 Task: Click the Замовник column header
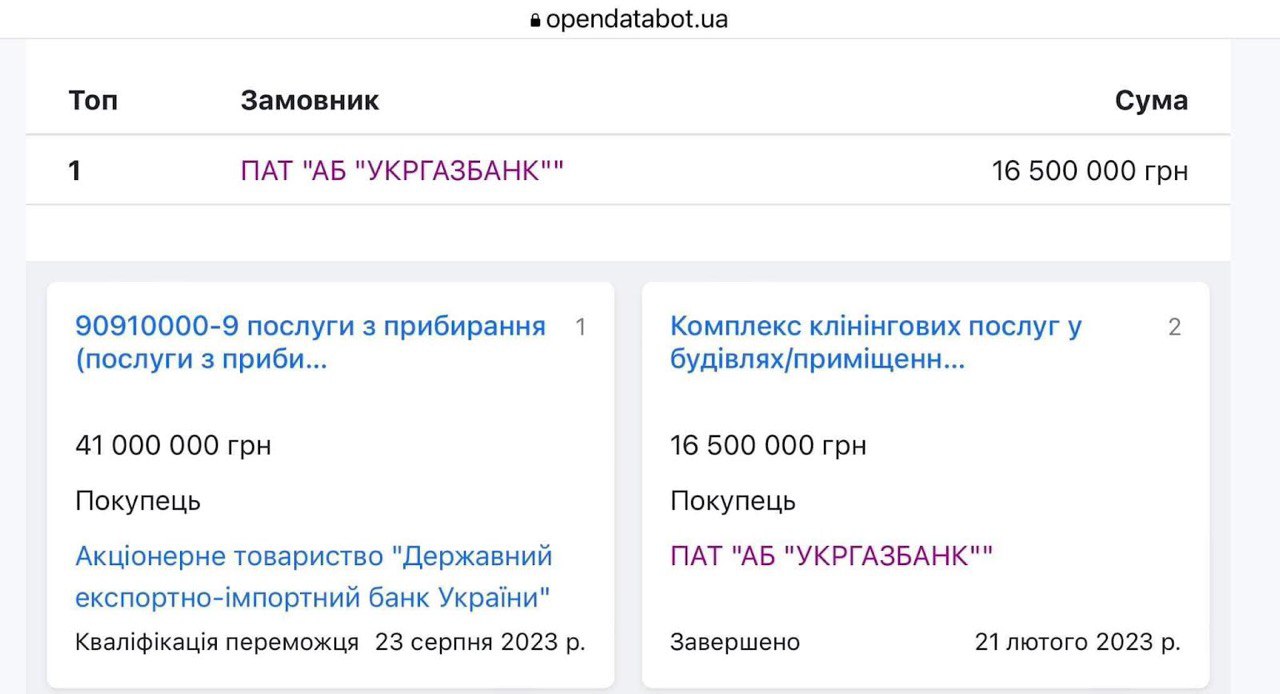[x=310, y=100]
